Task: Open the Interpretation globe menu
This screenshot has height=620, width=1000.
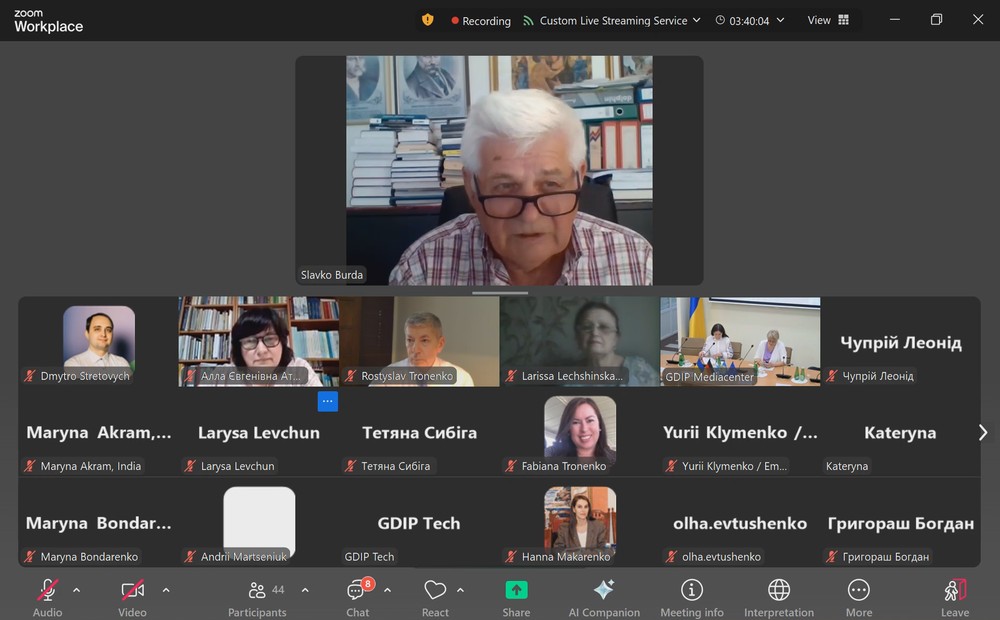Action: [x=779, y=597]
